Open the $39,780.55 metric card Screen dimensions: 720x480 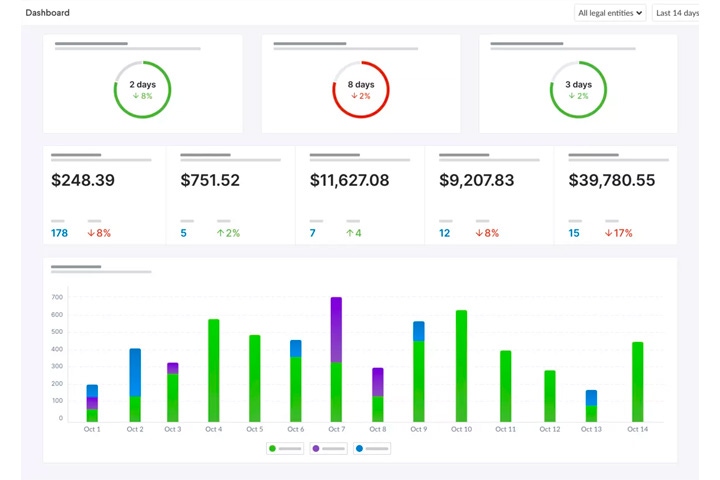[x=616, y=195]
